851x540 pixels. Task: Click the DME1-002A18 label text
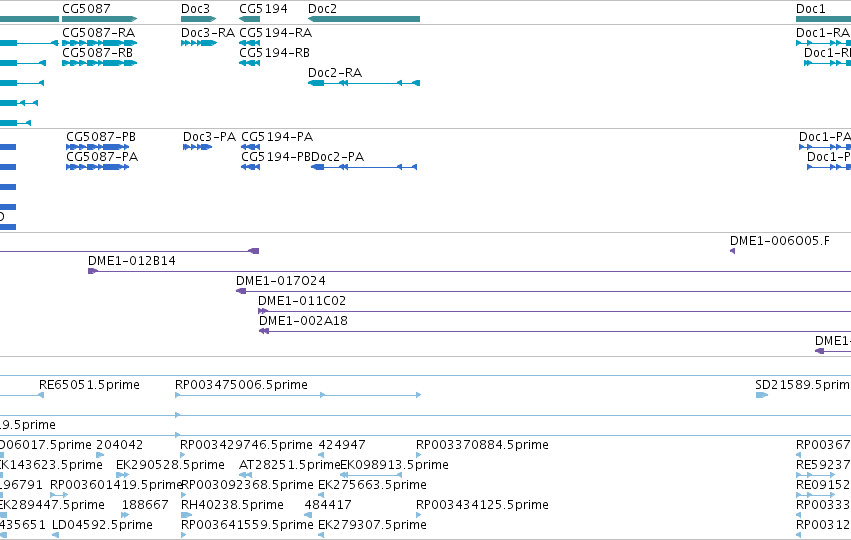303,321
